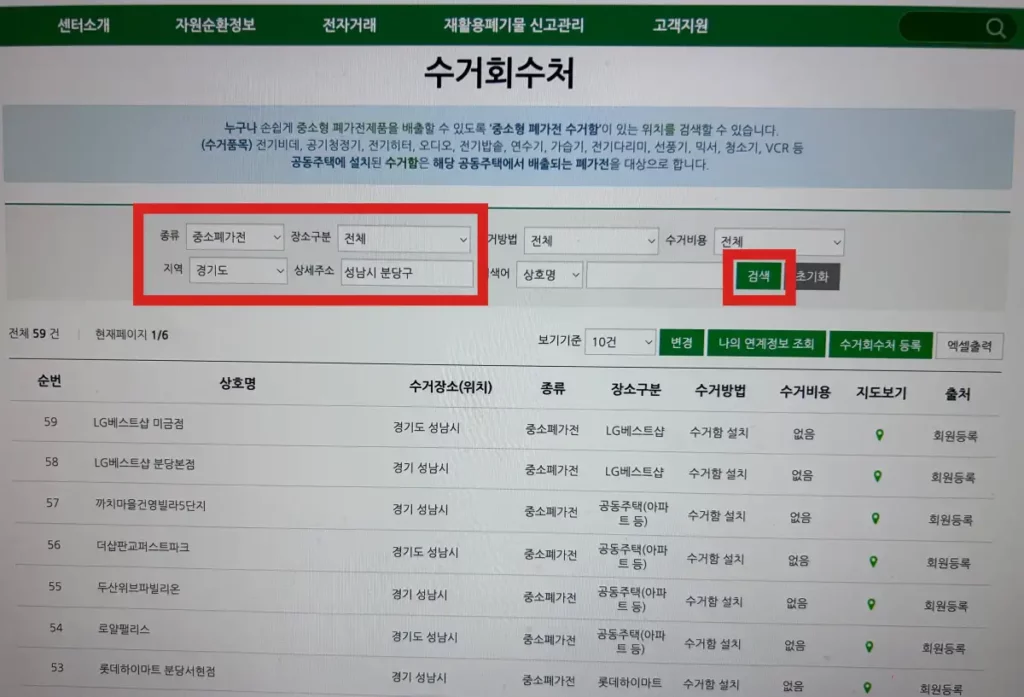
Task: Open the 종류 dropdown showing 중소폐가전
Action: tap(235, 236)
